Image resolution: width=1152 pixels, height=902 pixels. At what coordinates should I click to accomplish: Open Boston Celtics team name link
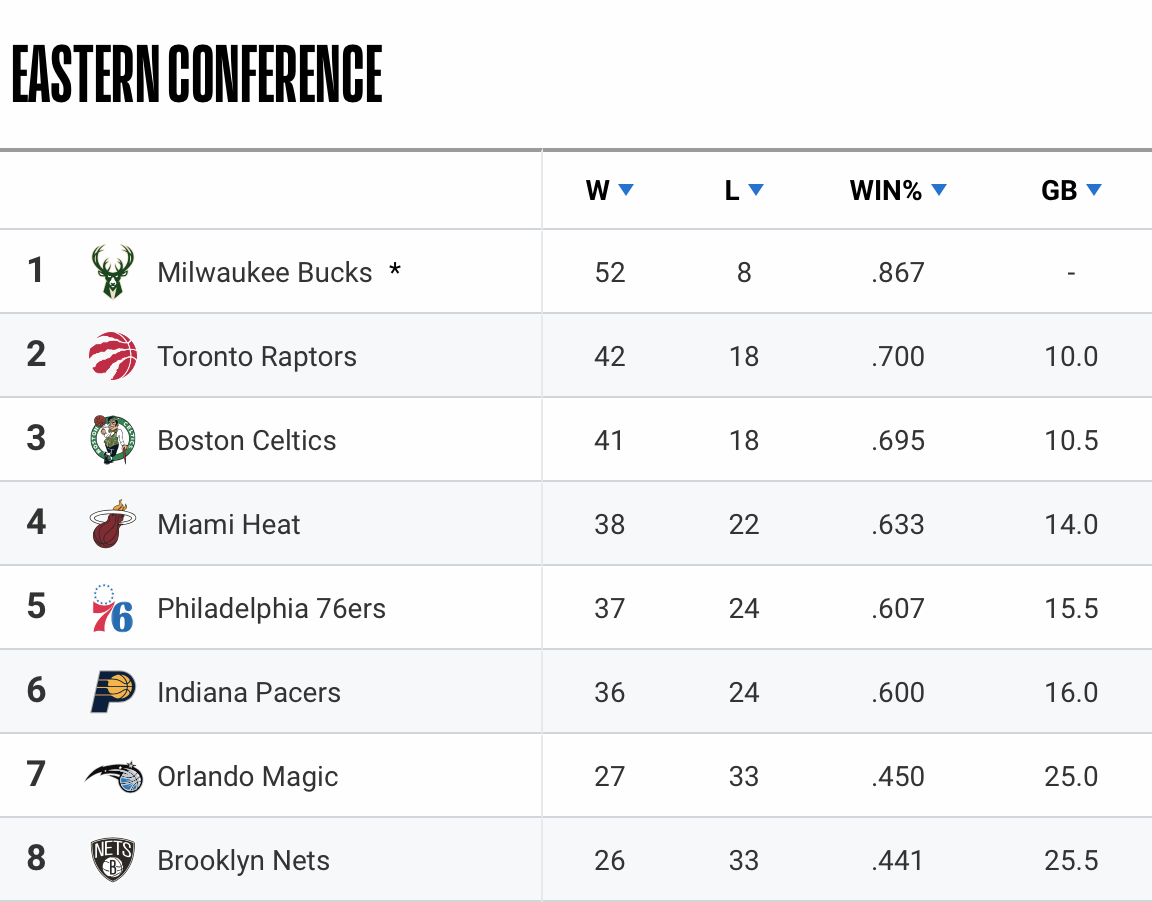247,441
